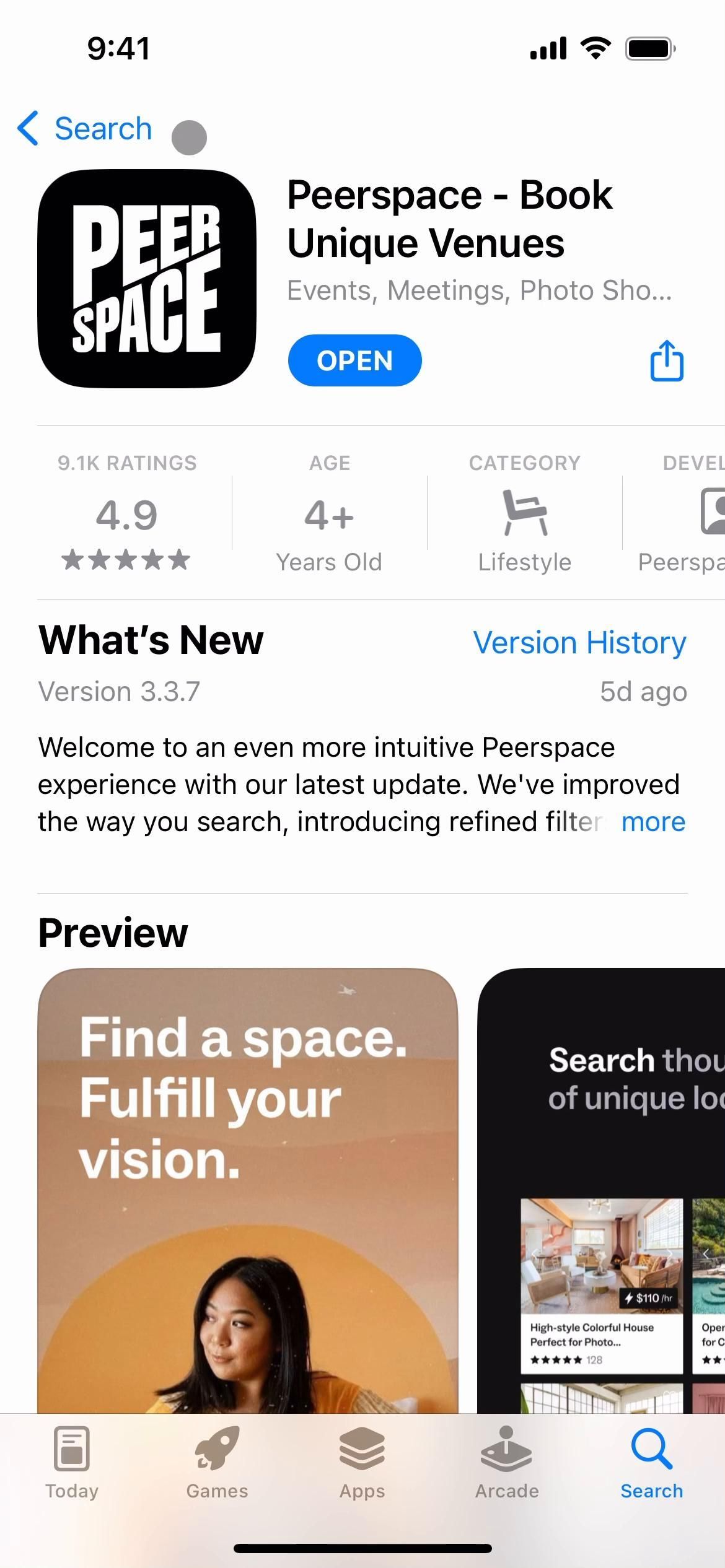Open Version History link
This screenshot has height=1568, width=725.
click(580, 642)
